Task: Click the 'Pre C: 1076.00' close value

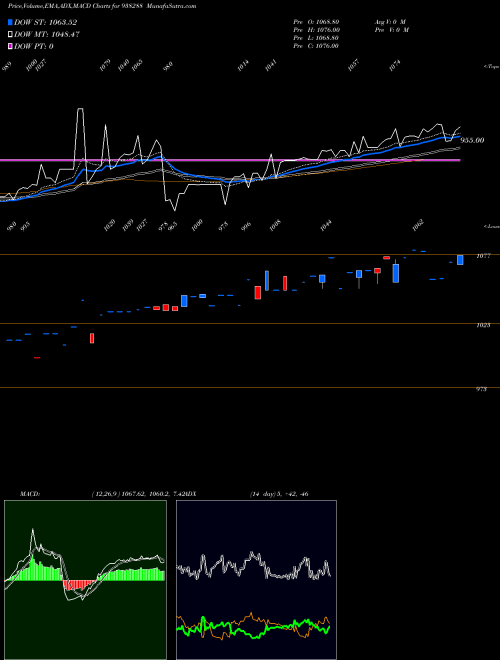Action: click(x=316, y=46)
